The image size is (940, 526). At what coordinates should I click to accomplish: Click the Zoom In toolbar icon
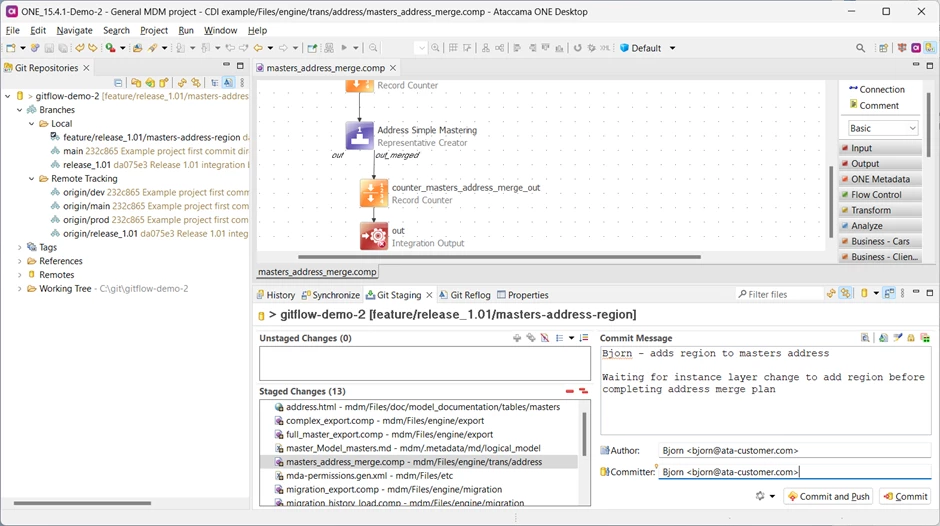(x=435, y=48)
